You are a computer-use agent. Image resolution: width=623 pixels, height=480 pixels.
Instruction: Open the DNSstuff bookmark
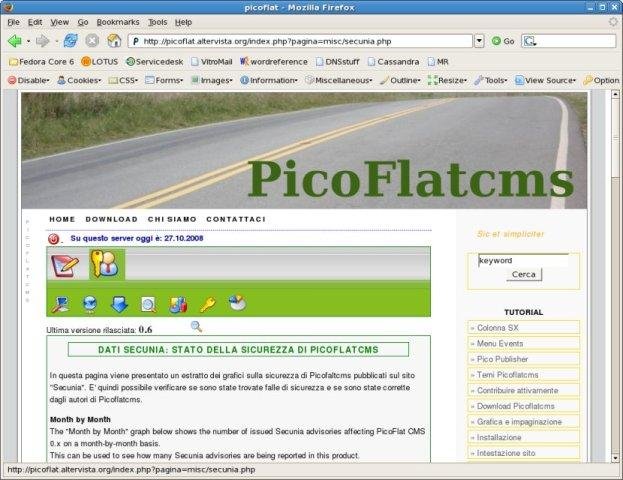[337, 62]
